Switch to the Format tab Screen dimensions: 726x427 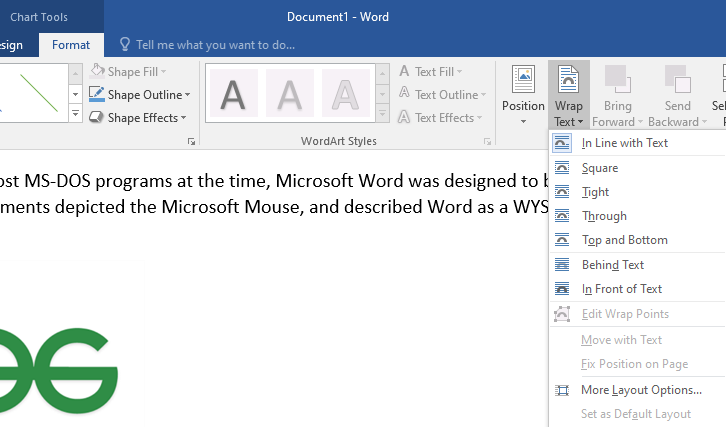[70, 45]
